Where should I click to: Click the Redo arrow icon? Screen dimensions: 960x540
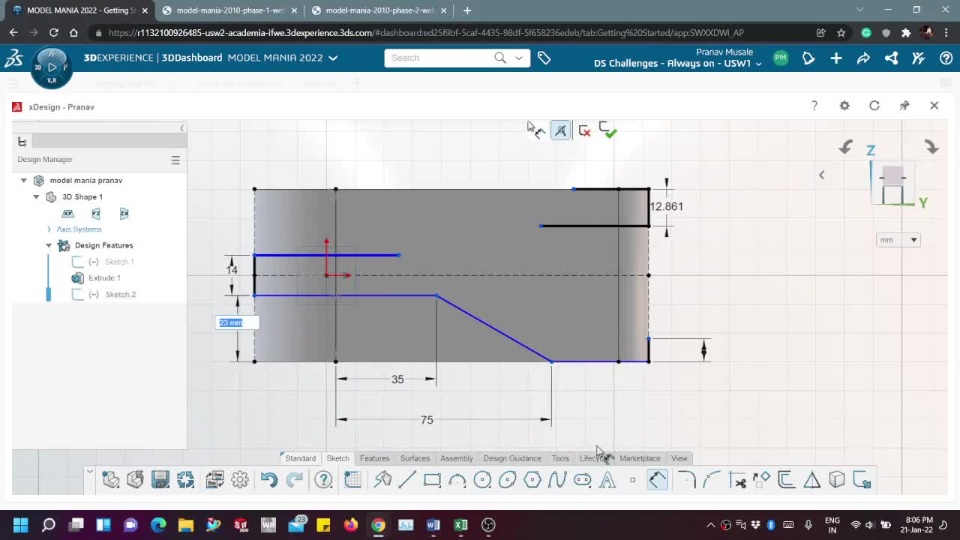[294, 480]
